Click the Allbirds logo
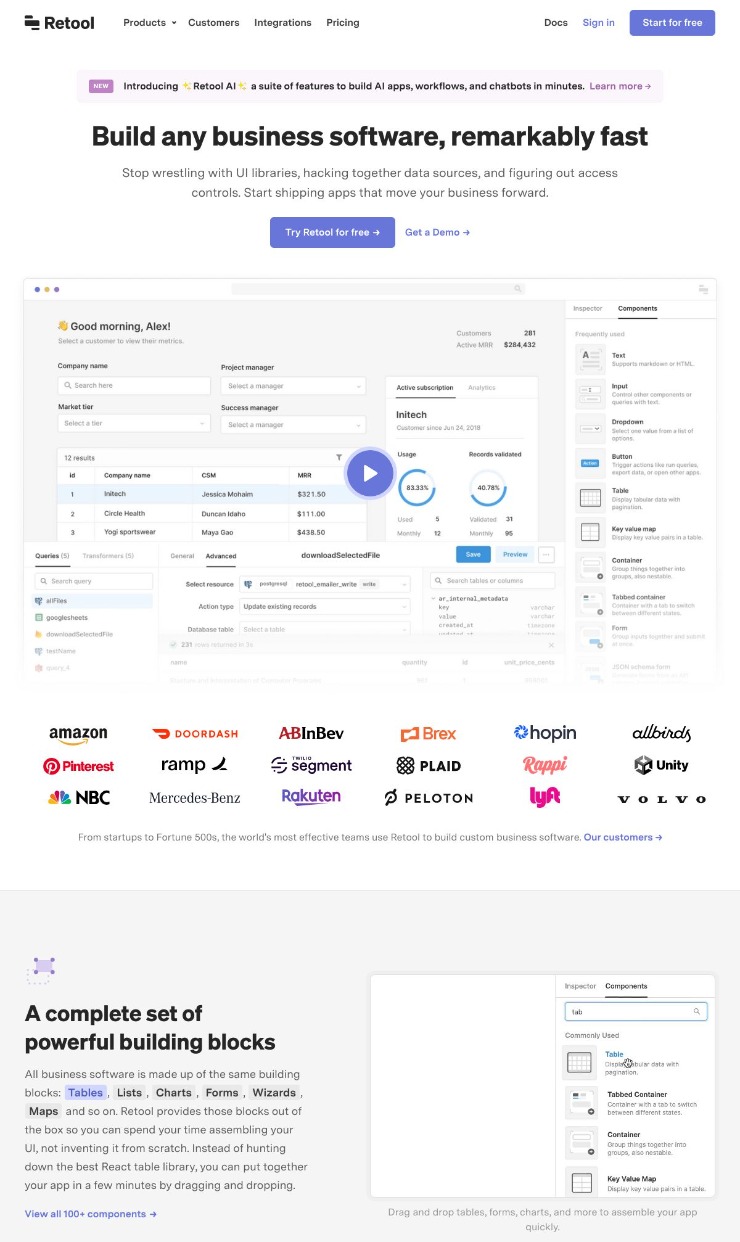This screenshot has height=1242, width=740. coord(662,734)
